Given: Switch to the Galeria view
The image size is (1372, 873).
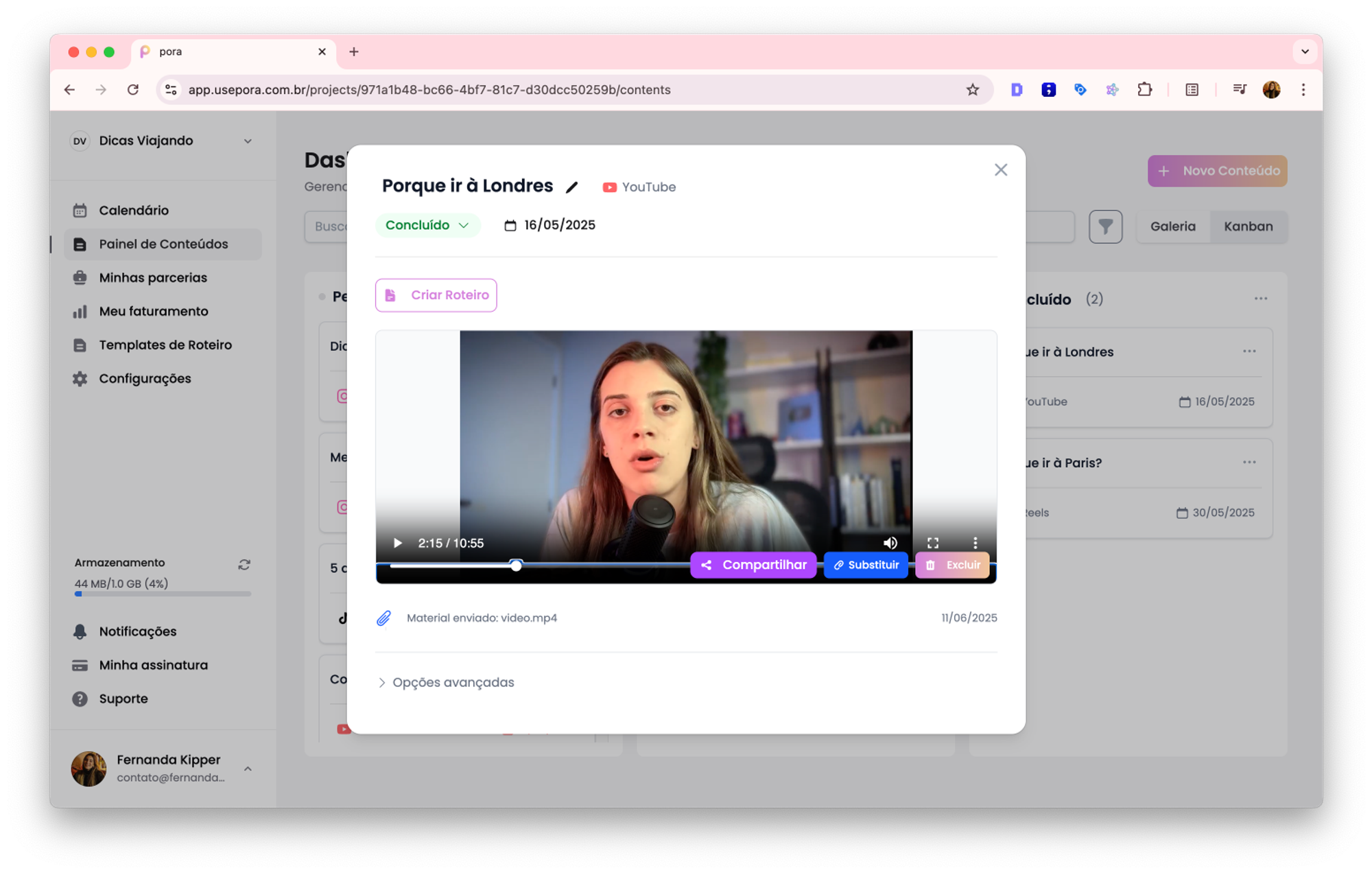Looking at the screenshot, I should coord(1172,226).
